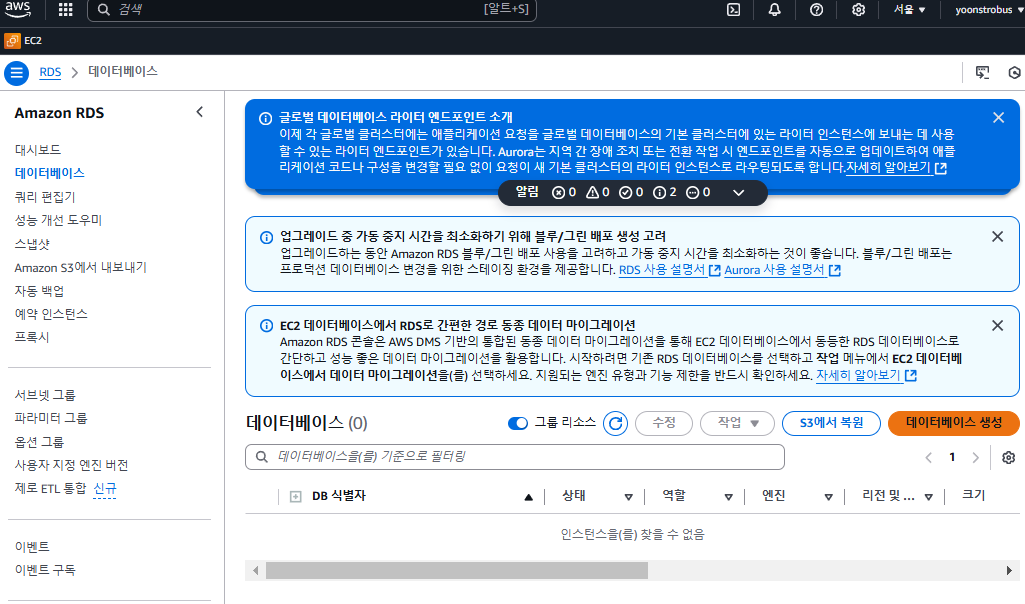
Task: Open the notifications bell icon
Action: tap(775, 10)
